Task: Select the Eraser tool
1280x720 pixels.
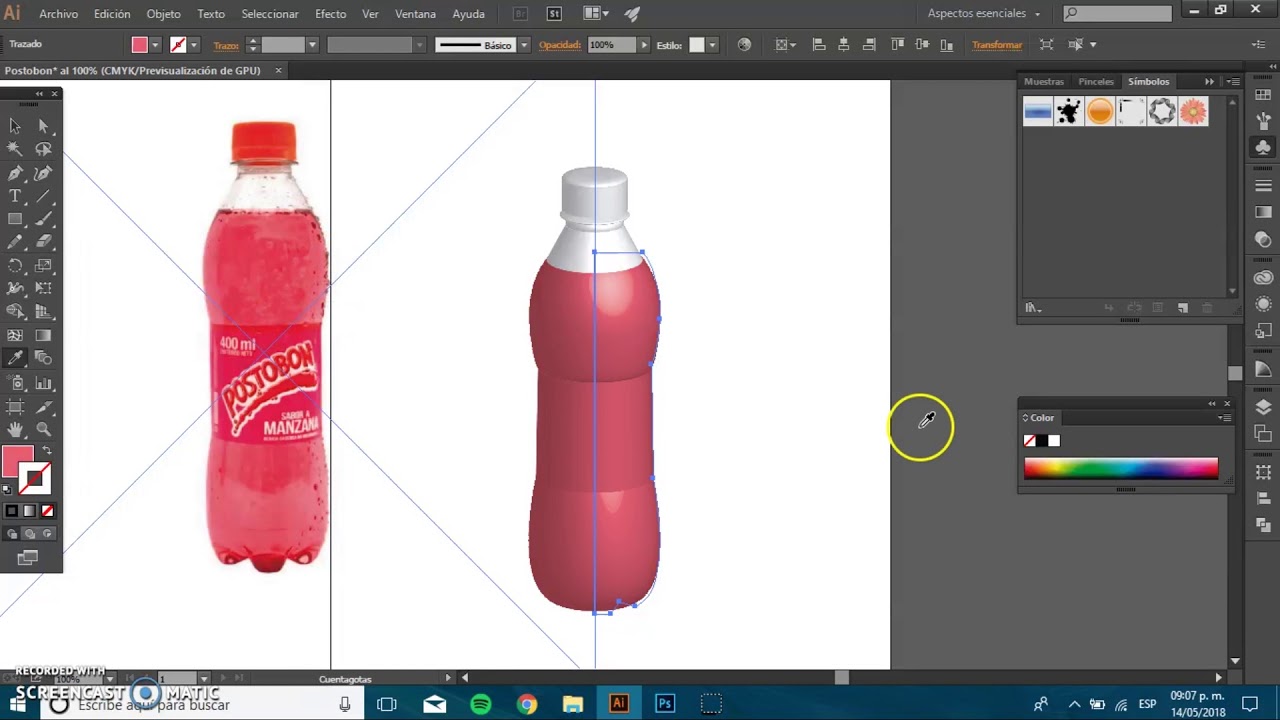Action: click(x=43, y=242)
